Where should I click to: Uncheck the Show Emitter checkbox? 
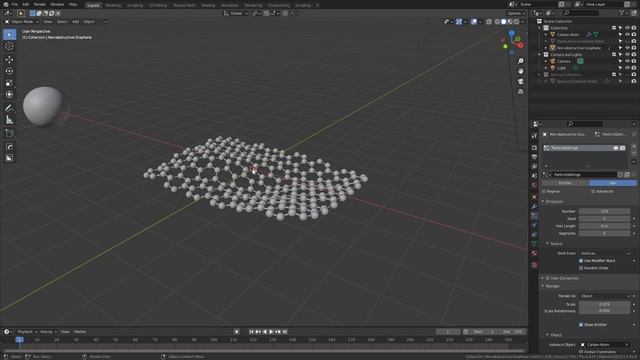(581, 324)
